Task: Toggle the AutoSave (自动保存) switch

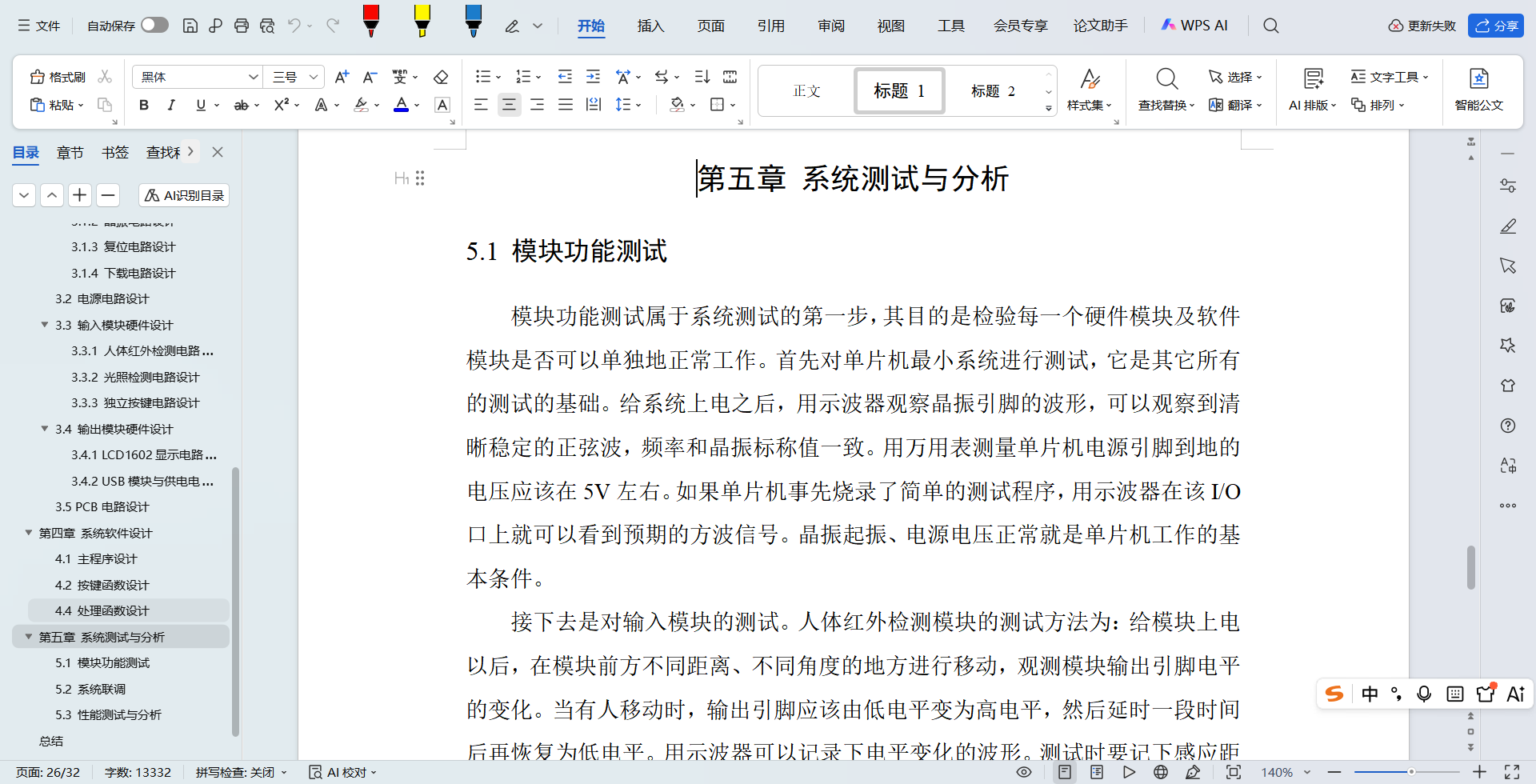Action: tap(154, 26)
